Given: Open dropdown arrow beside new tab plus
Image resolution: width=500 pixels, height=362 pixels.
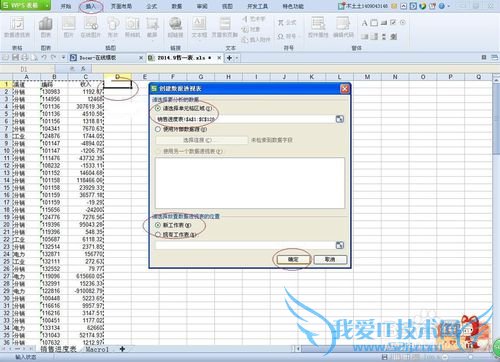Looking at the screenshot, I should point(237,58).
